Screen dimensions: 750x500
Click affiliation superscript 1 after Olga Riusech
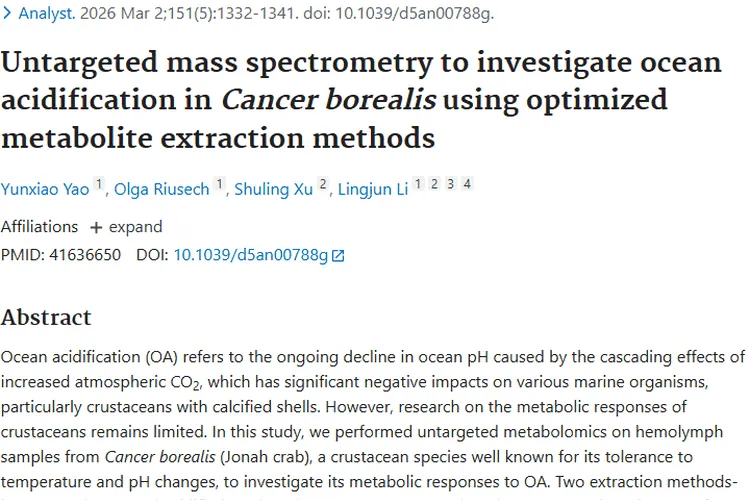coord(217,185)
